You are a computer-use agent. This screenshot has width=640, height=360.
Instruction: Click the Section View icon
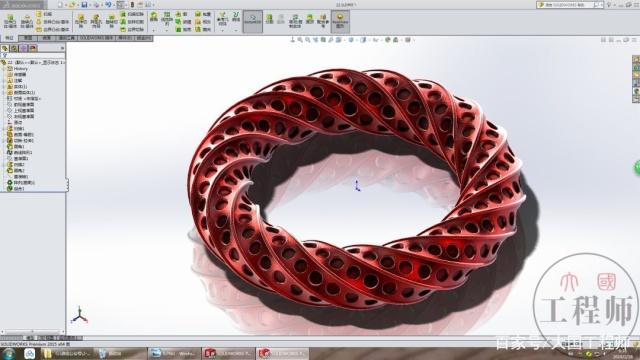click(x=323, y=40)
